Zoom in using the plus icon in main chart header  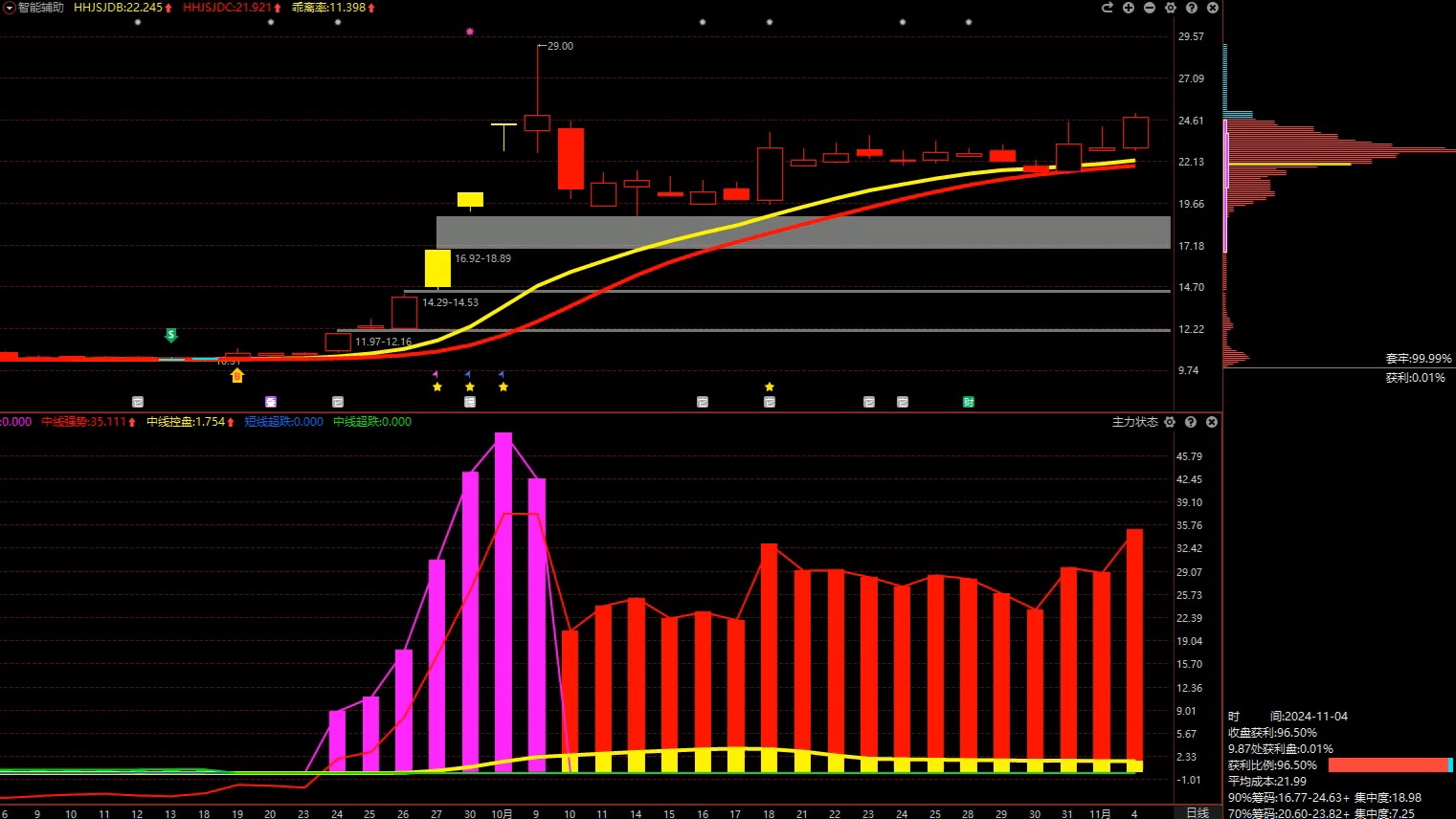[1129, 8]
